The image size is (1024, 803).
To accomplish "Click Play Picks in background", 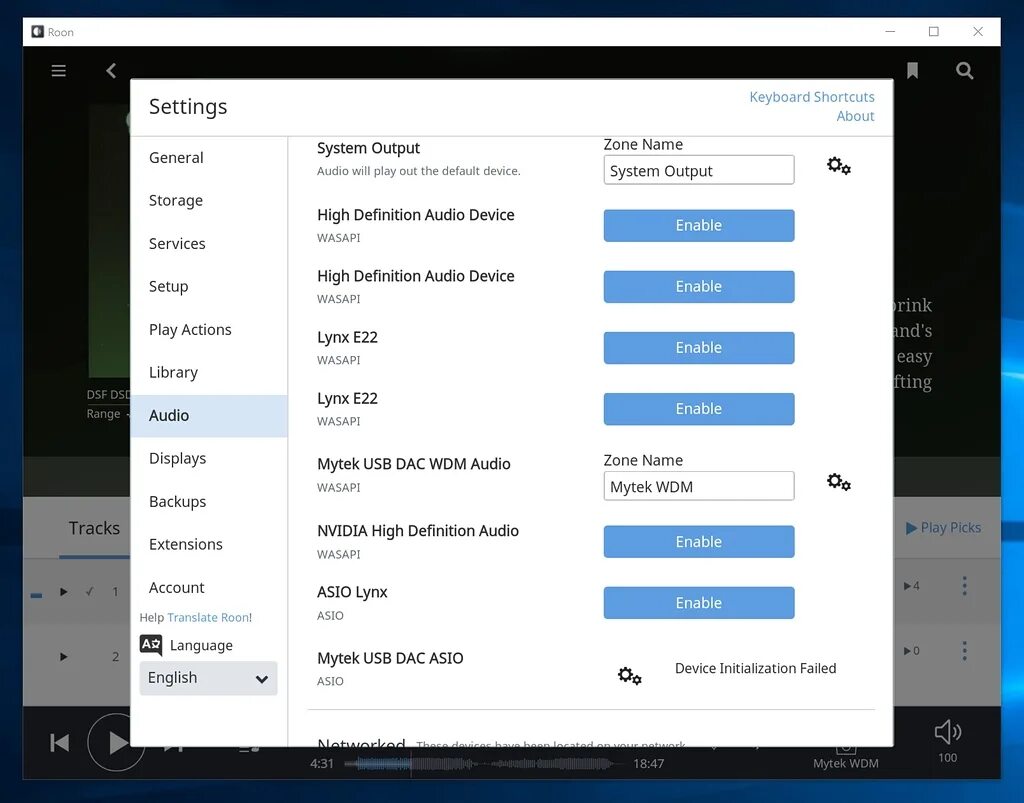I will [x=943, y=527].
